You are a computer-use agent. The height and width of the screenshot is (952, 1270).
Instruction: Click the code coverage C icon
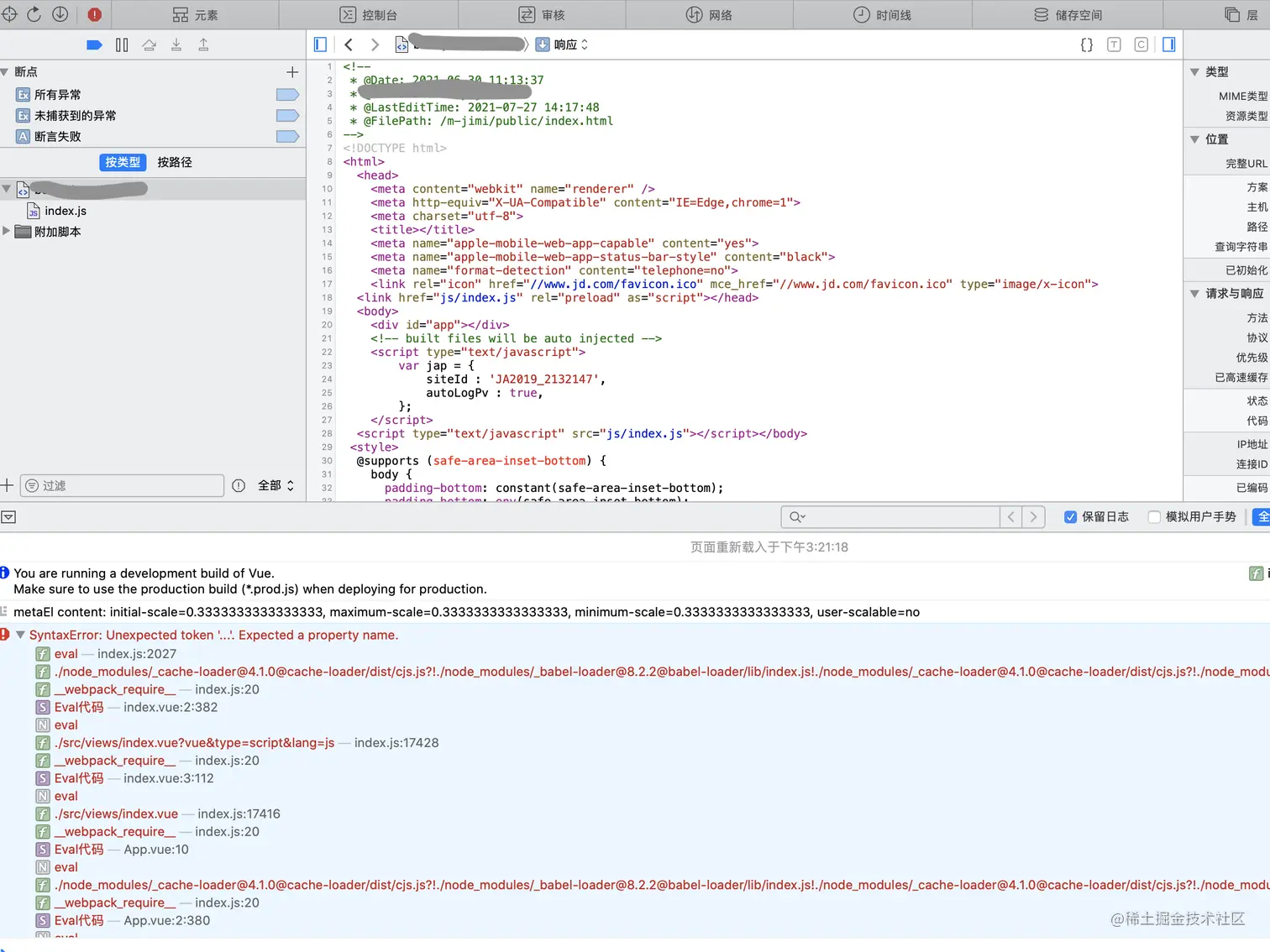[1141, 44]
